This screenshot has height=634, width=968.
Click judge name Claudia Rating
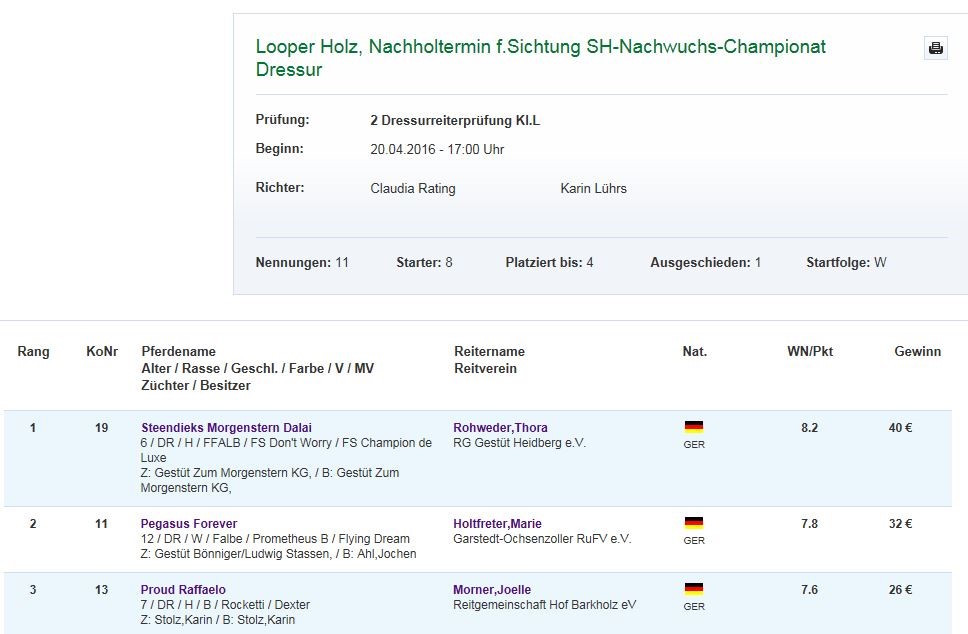(412, 188)
